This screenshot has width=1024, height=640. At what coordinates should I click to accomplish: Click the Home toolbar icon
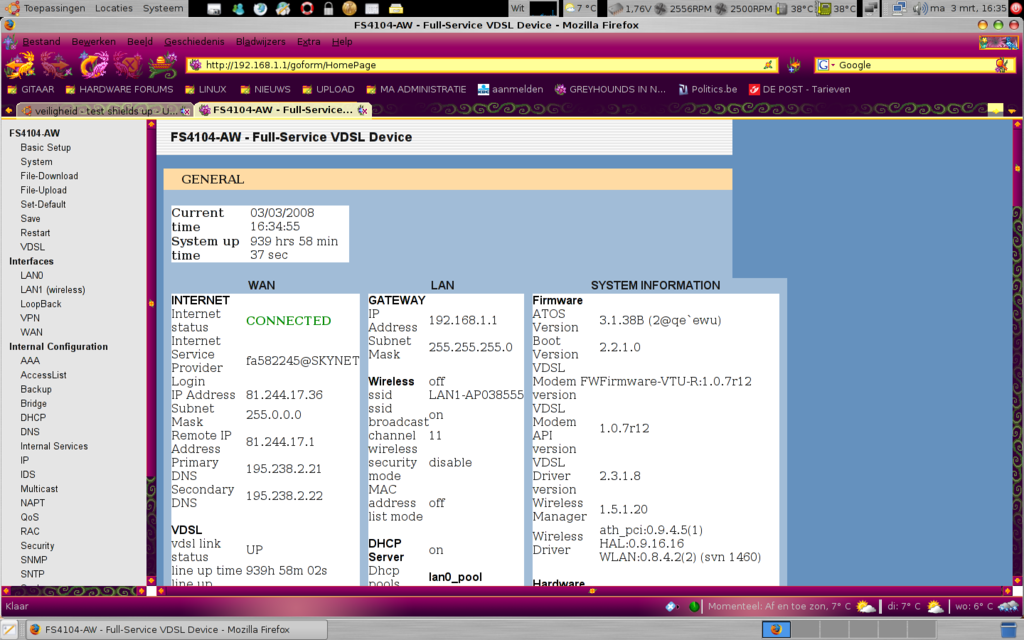(x=163, y=66)
